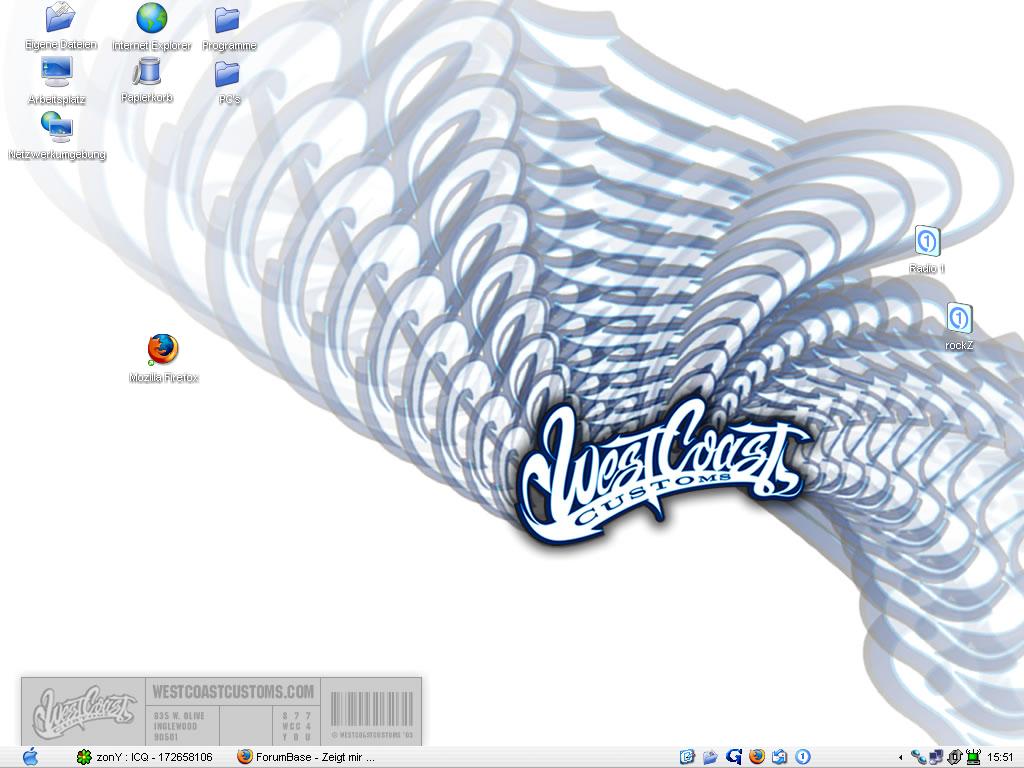Open the folder quick launch icon

pyautogui.click(x=711, y=757)
